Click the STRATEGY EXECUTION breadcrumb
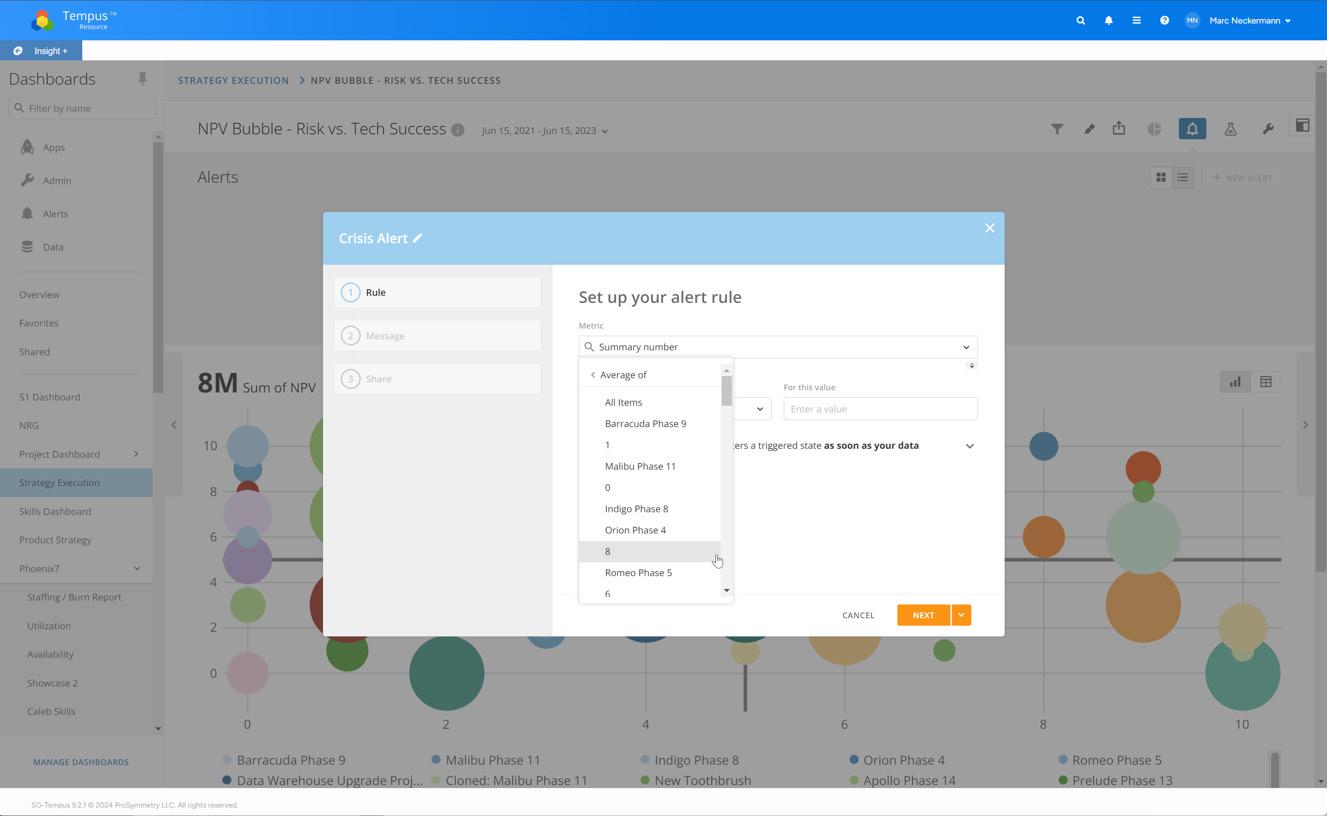Screen dimensions: 1329x816 [233, 80]
